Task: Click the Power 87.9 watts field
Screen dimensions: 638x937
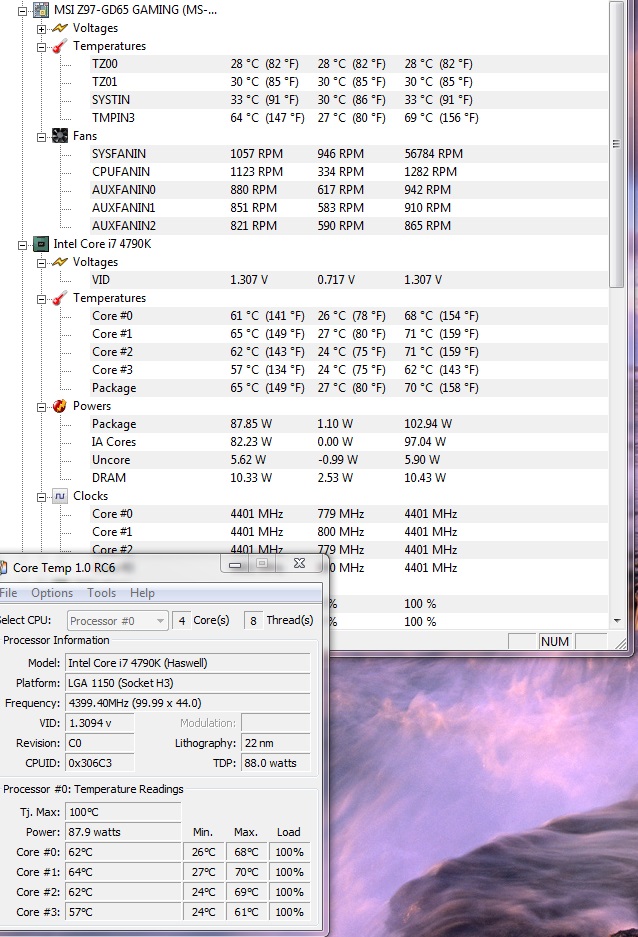Action: 123,832
